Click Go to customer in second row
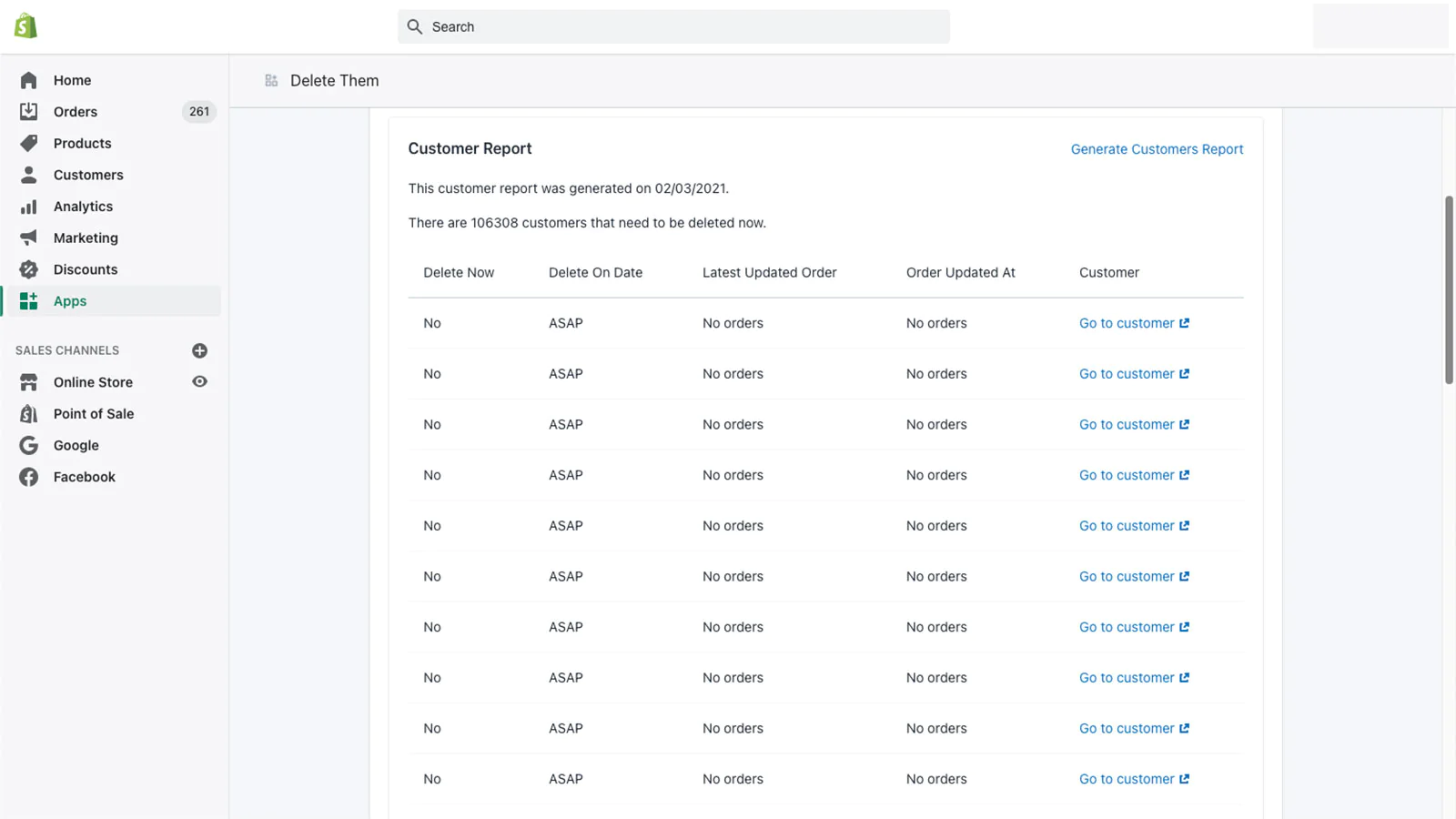 1134,374
